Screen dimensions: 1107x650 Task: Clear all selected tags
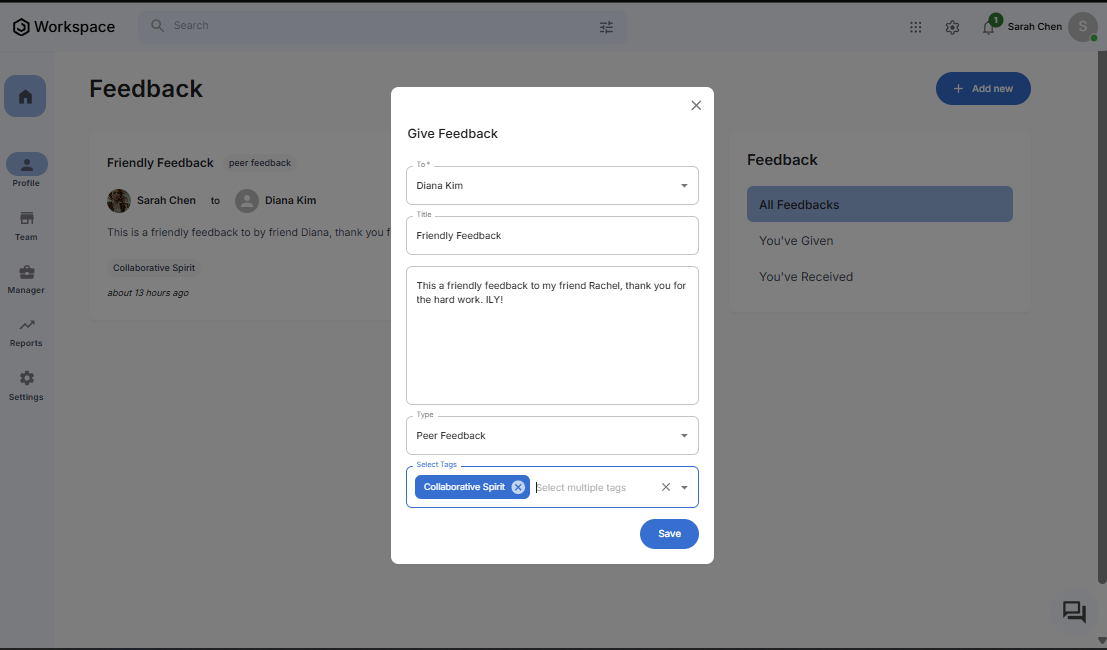click(x=666, y=487)
